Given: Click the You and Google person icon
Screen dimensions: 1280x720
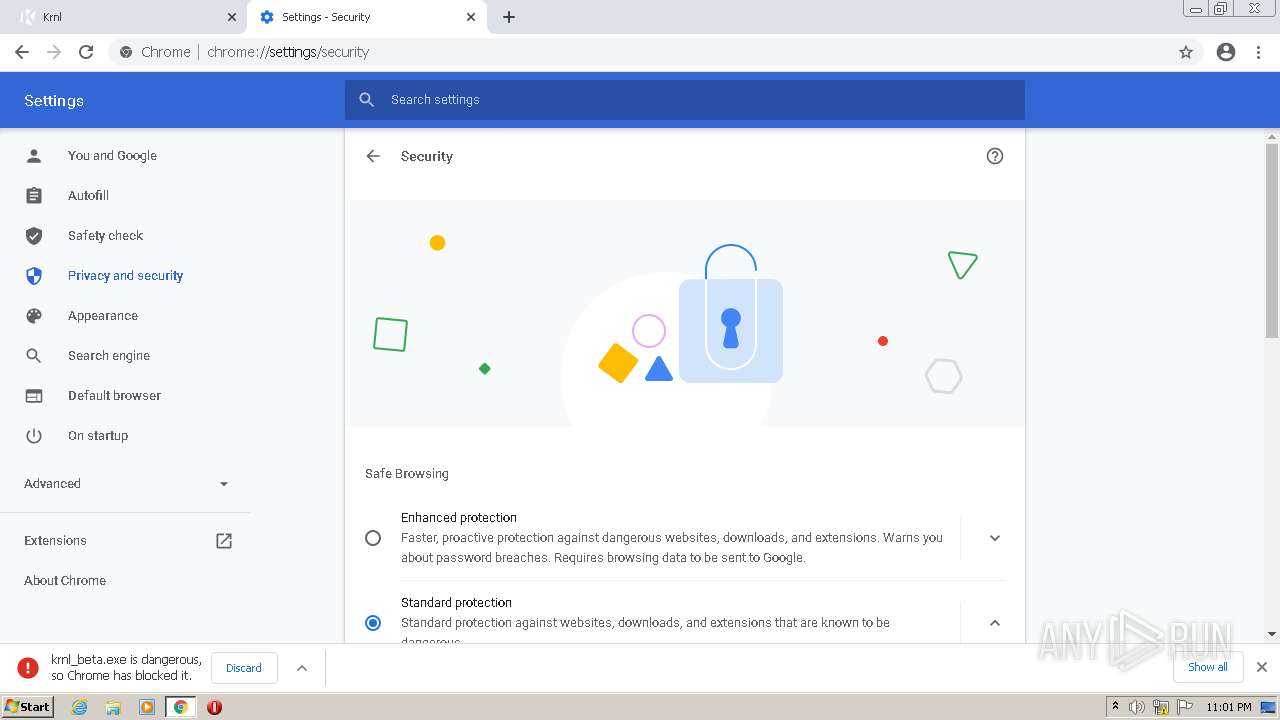Looking at the screenshot, I should (x=34, y=156).
